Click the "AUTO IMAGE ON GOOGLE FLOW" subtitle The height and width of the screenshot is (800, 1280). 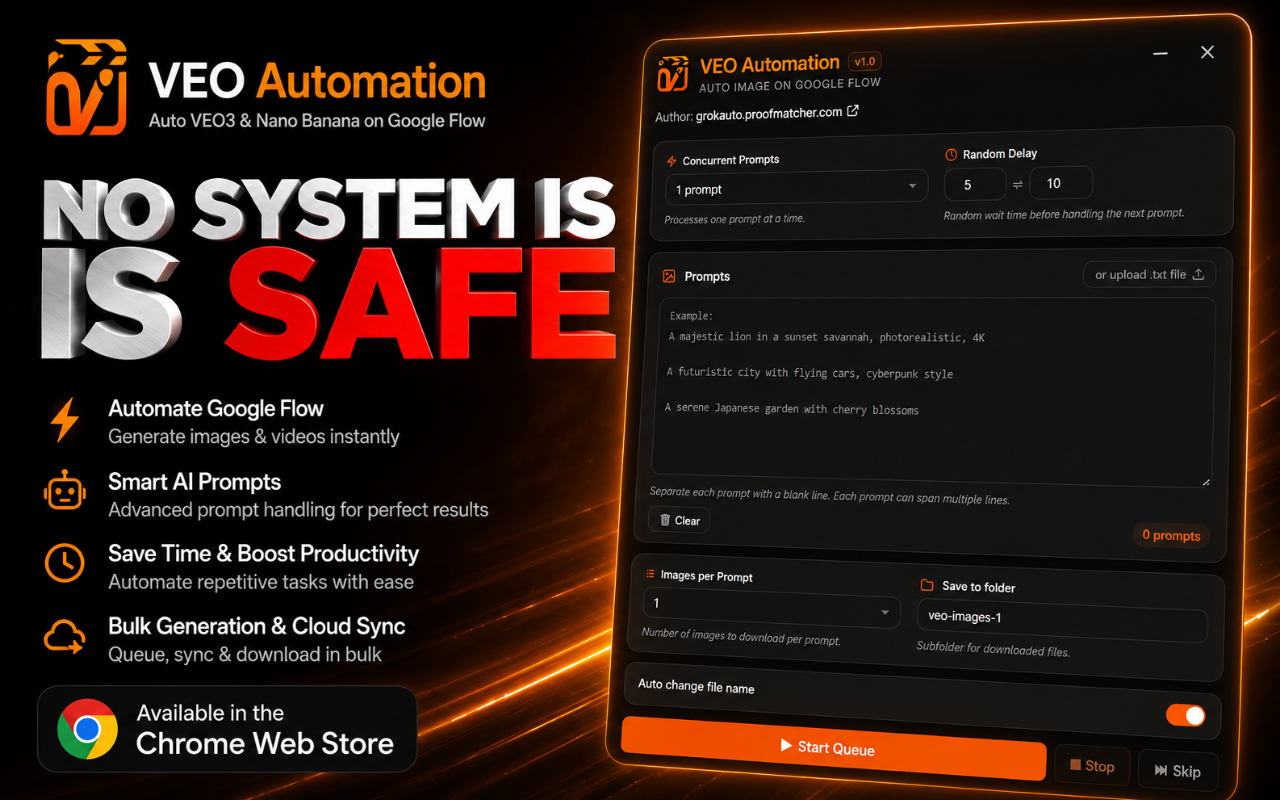(790, 85)
